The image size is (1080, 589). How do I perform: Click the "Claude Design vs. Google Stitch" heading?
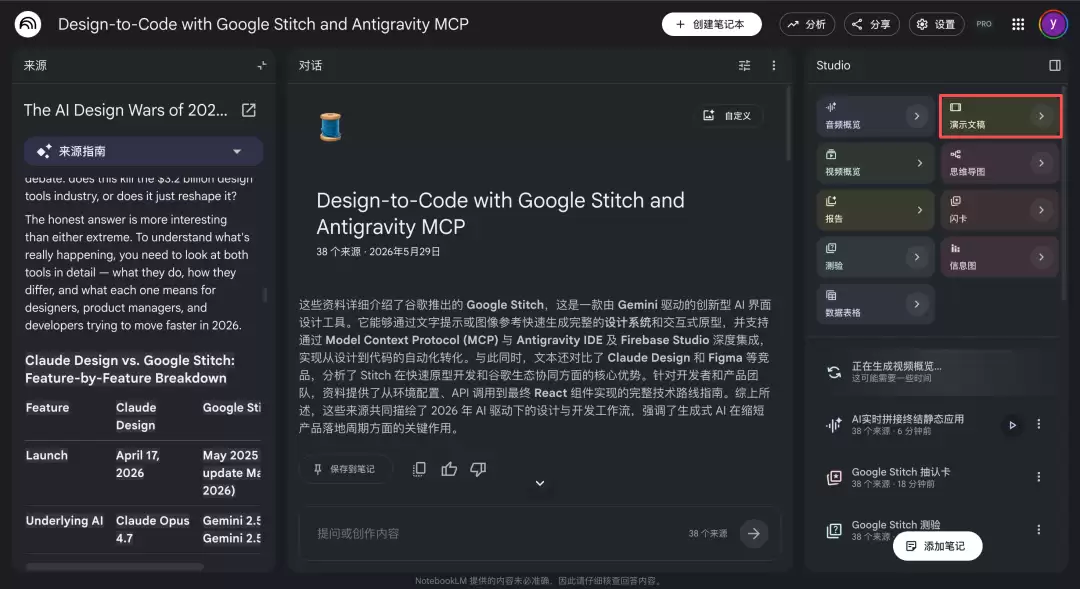coord(129,369)
